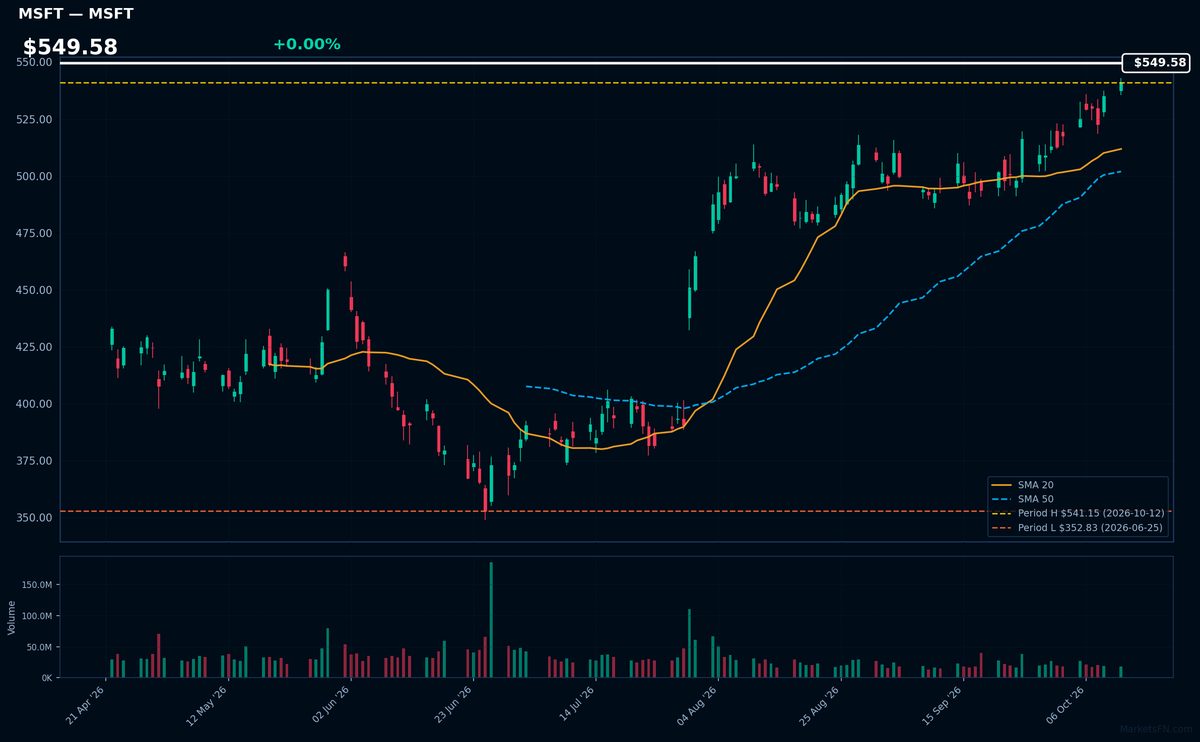Click the 14 Jul '26 date label
The height and width of the screenshot is (742, 1200).
tap(579, 706)
